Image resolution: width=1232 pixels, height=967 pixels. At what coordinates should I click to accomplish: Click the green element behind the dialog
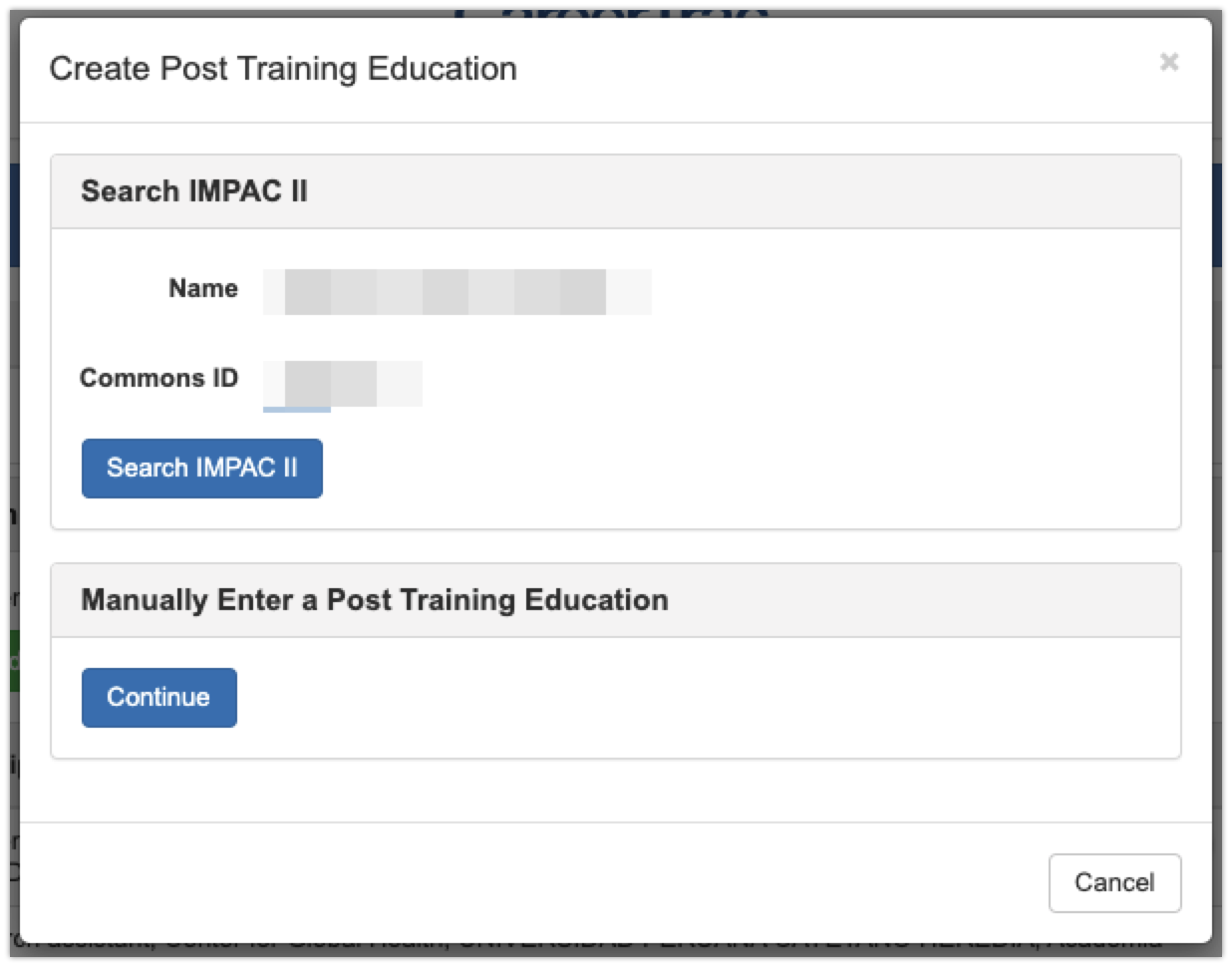[13, 660]
